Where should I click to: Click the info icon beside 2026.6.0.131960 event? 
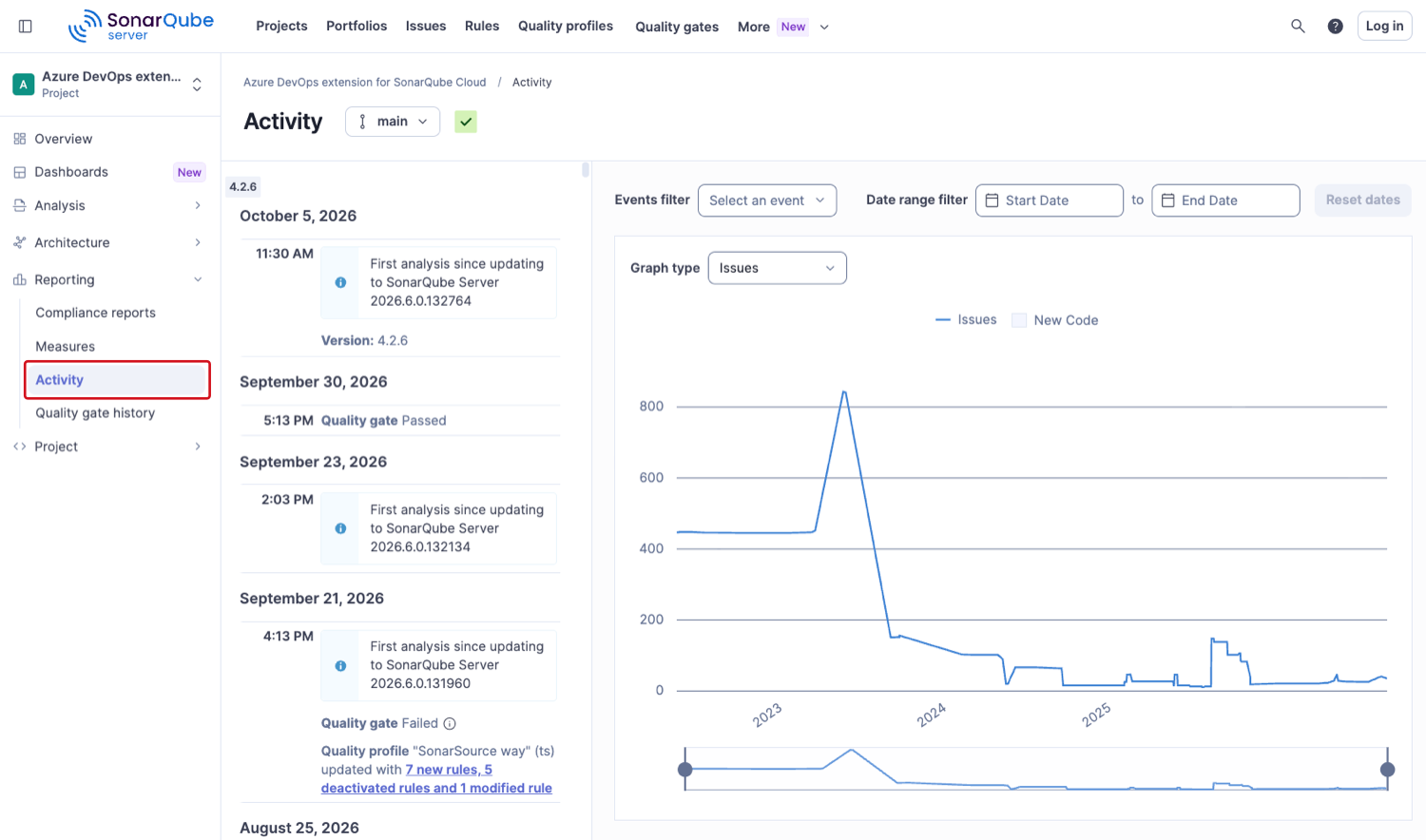coord(340,665)
